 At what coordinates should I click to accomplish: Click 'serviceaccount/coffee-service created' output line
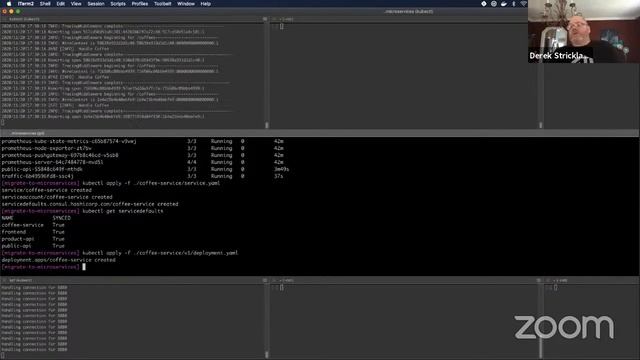pos(57,197)
